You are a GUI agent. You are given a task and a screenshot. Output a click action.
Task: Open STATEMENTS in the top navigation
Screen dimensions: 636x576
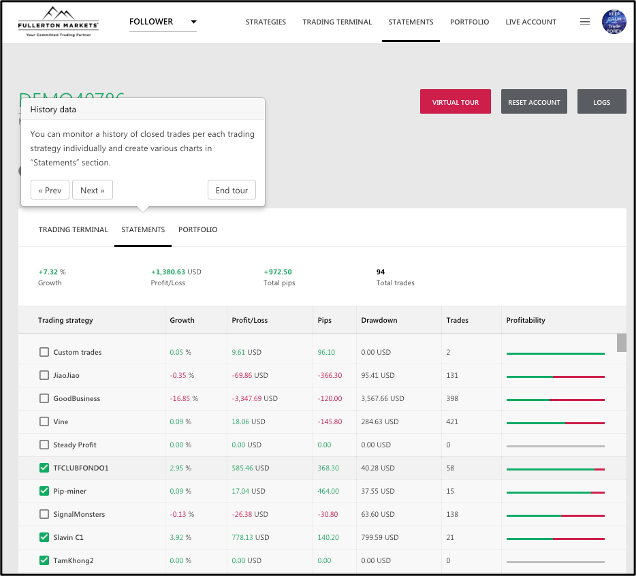(410, 22)
